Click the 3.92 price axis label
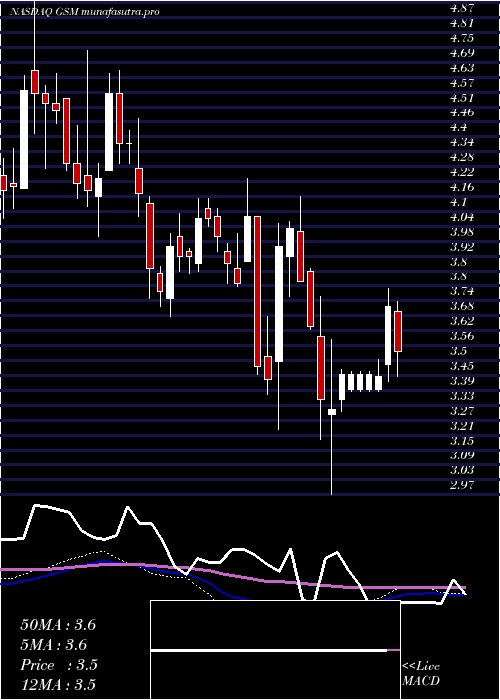Viewport: 500px width, 700px height. pyautogui.click(x=462, y=246)
